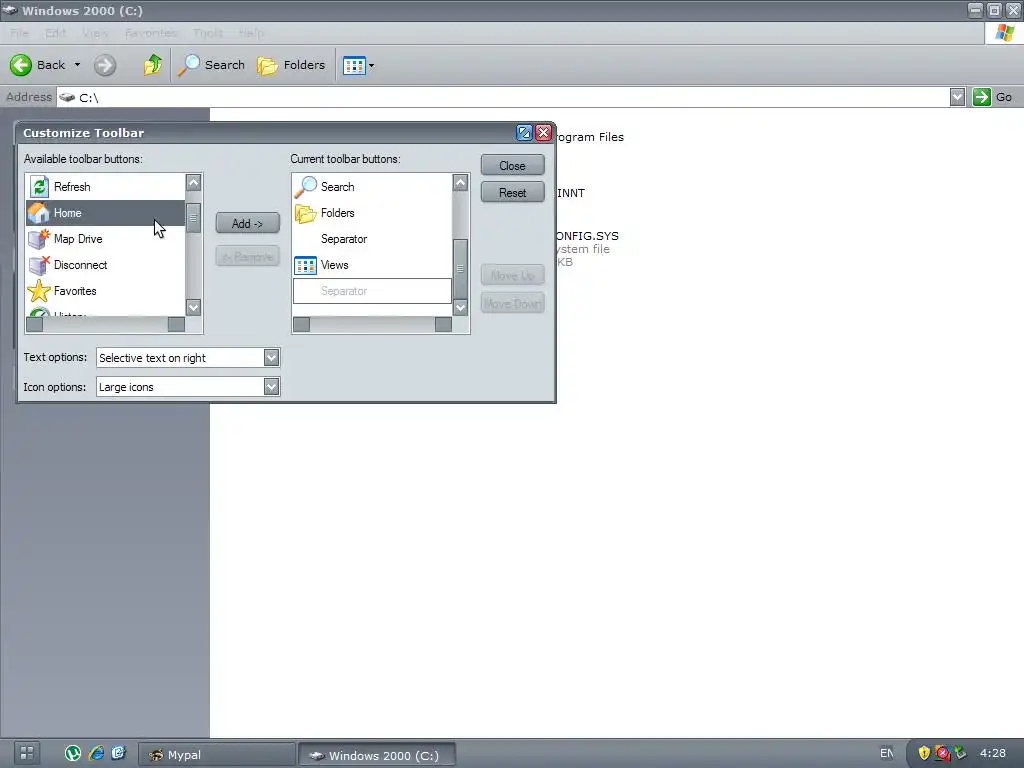
Task: Go up one folder level
Action: pos(153,65)
